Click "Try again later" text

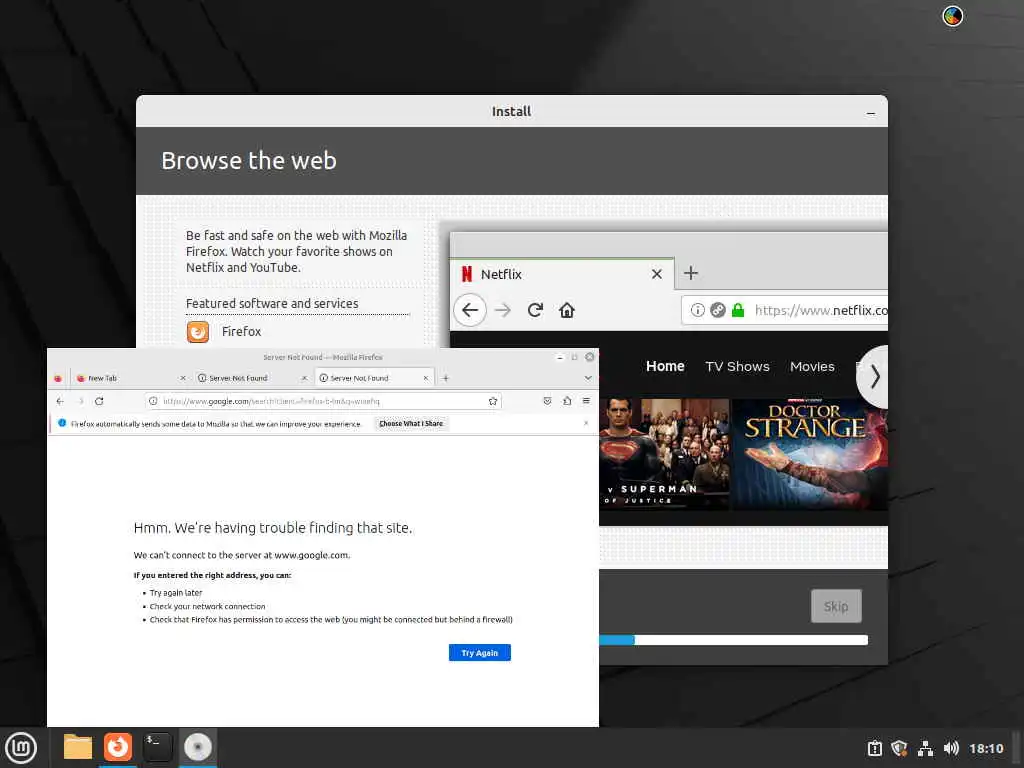coord(176,593)
